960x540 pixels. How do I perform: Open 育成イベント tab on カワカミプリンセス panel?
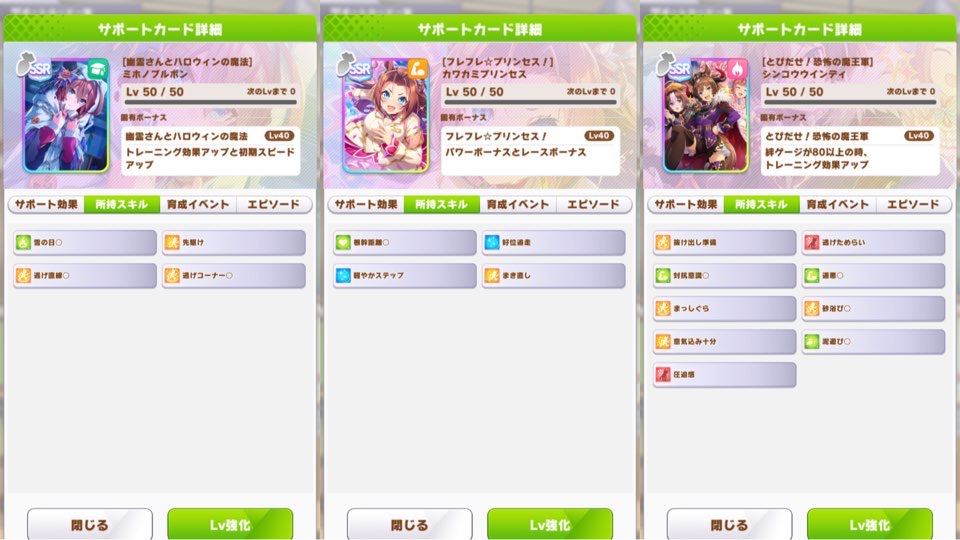(x=518, y=204)
